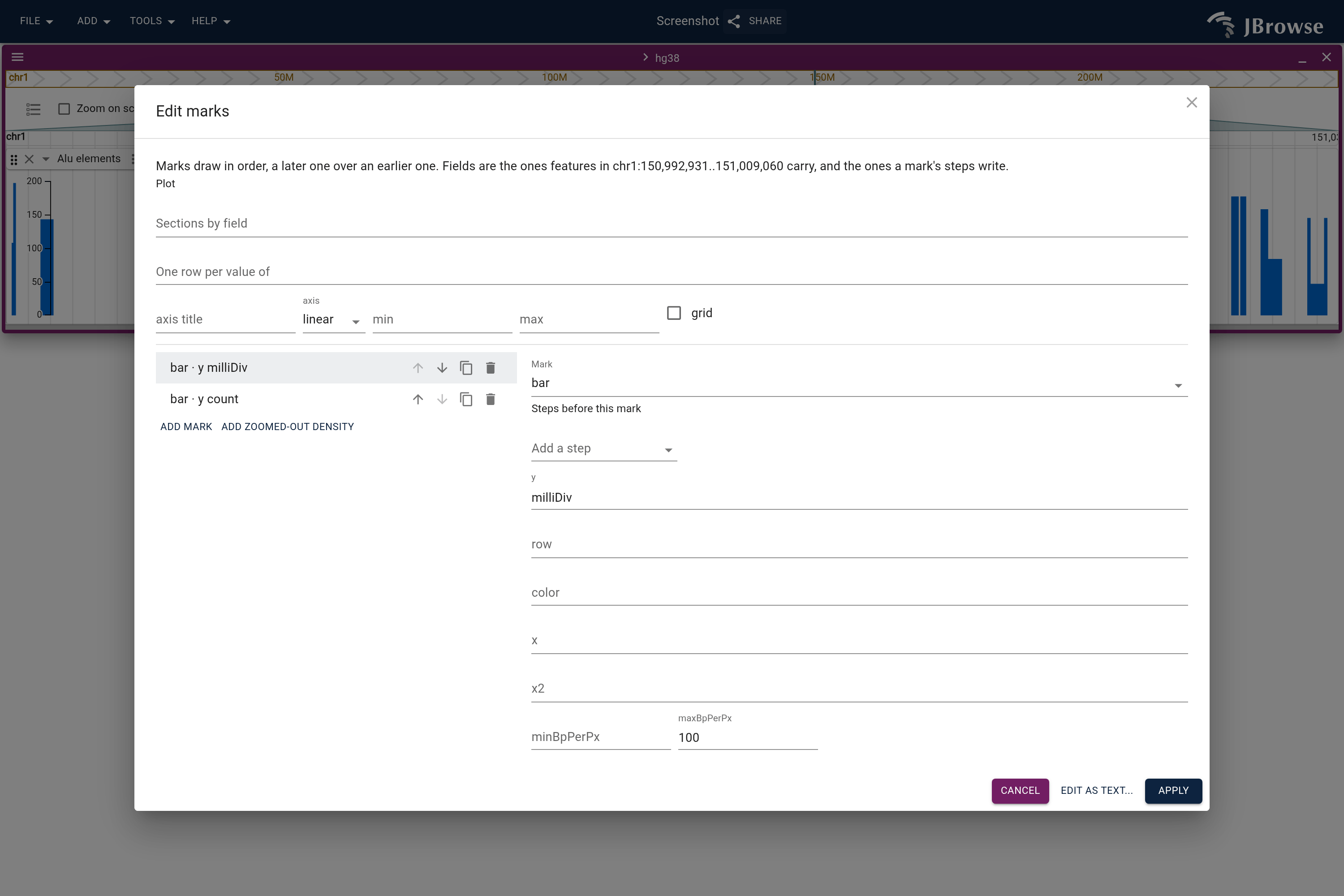Delete the bar y count mark
Screen dimensions: 1344x896
click(x=490, y=400)
